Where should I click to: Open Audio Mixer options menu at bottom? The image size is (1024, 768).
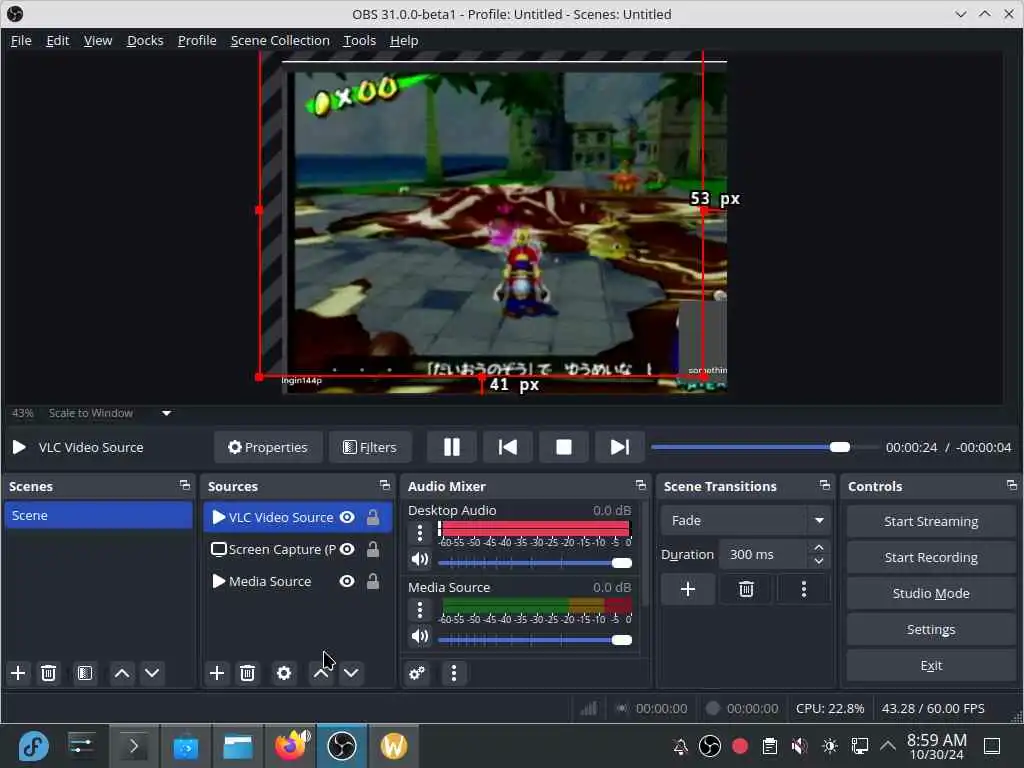pos(454,673)
